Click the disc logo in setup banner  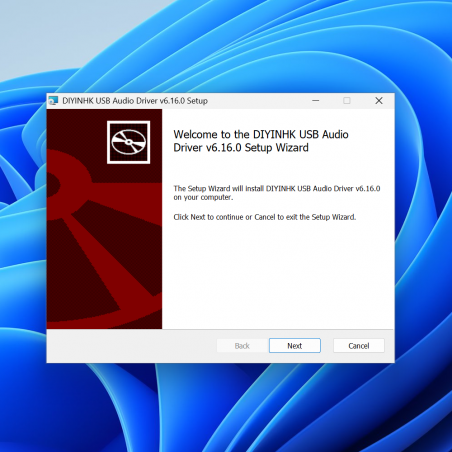(x=128, y=142)
